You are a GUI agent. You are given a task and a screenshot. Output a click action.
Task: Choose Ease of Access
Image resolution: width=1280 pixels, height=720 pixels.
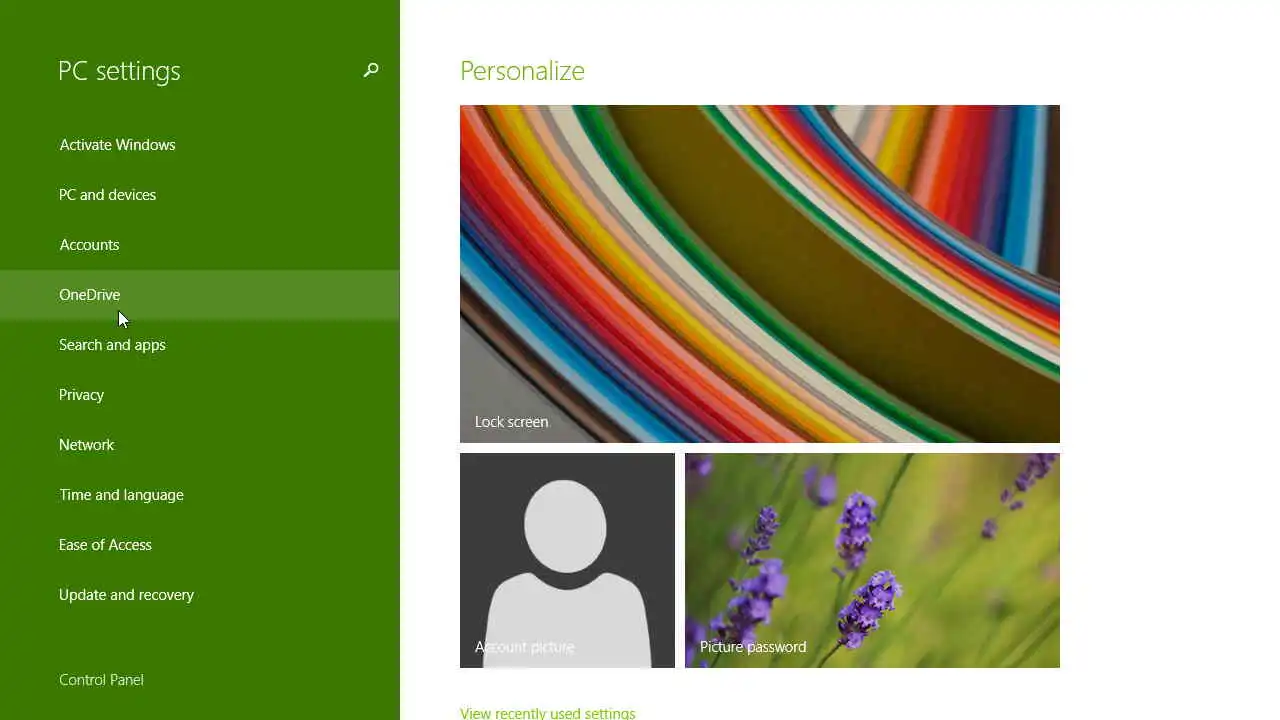[x=200, y=545]
